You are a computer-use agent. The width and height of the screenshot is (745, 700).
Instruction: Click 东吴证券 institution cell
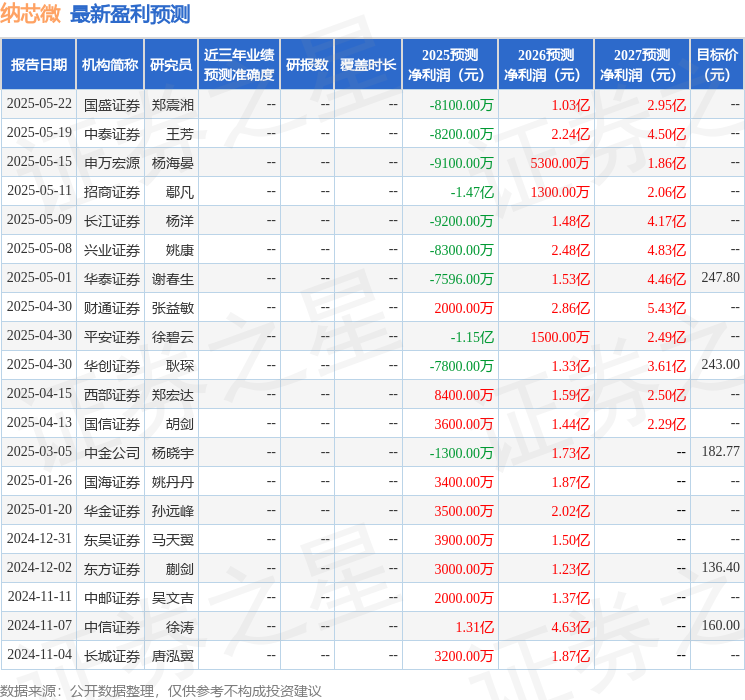[x=112, y=540]
